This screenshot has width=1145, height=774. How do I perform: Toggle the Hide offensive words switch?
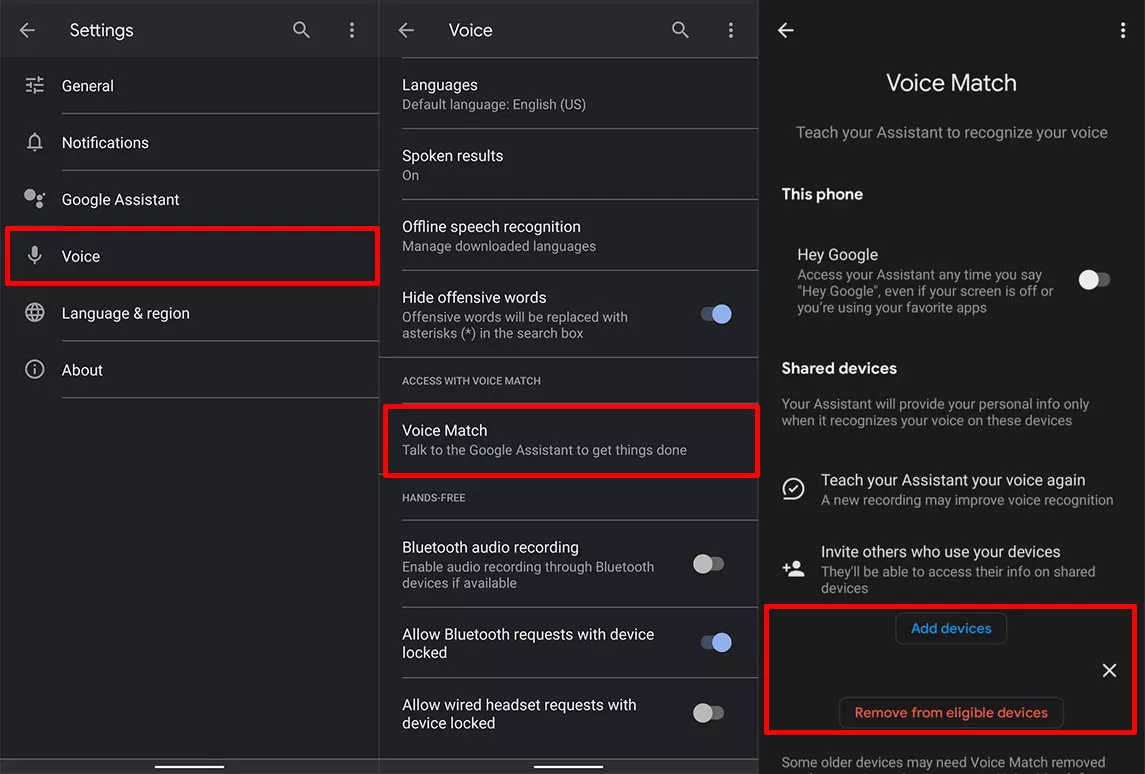(x=716, y=314)
